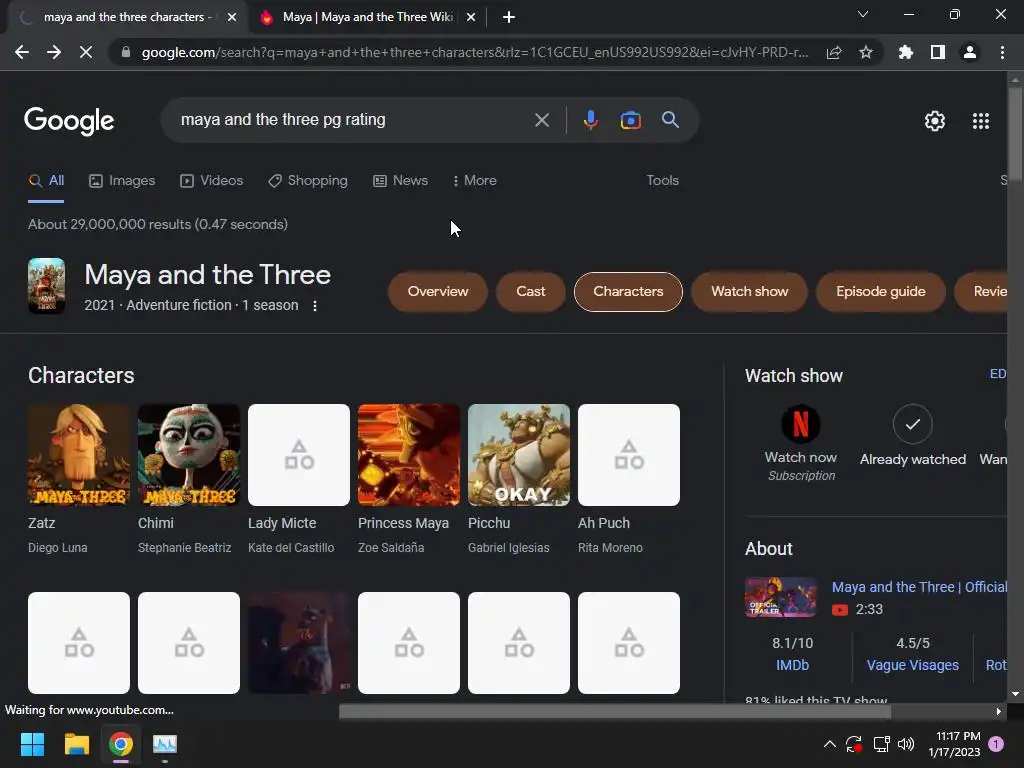
Task: Mark show as Already watched
Action: [912, 424]
